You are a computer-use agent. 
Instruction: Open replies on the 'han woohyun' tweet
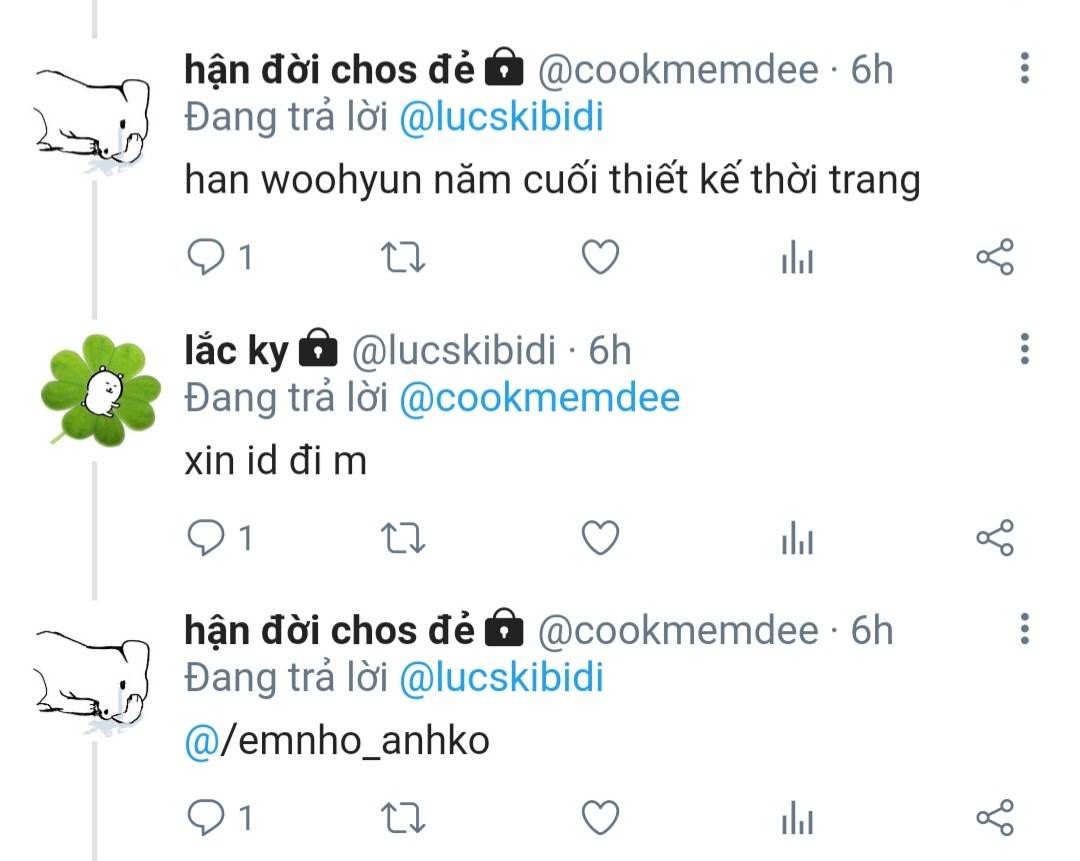pyautogui.click(x=220, y=257)
